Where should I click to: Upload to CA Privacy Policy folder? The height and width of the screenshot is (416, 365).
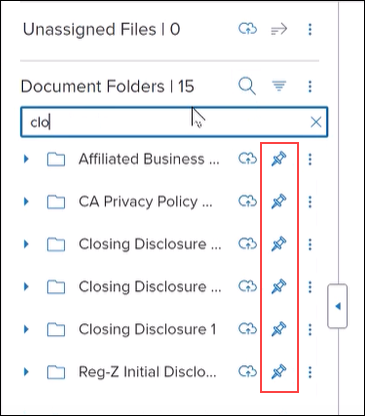click(247, 201)
